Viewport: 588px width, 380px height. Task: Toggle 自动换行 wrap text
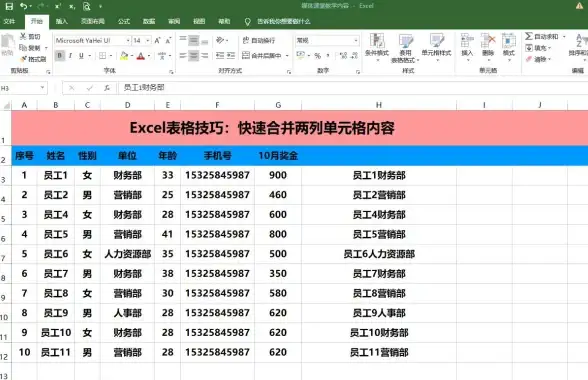[x=259, y=40]
